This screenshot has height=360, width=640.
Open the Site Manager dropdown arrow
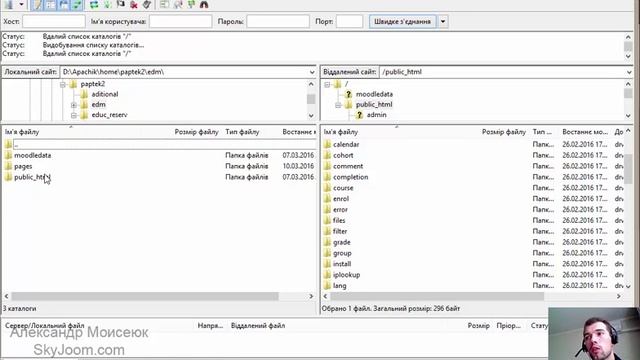coord(21,4)
